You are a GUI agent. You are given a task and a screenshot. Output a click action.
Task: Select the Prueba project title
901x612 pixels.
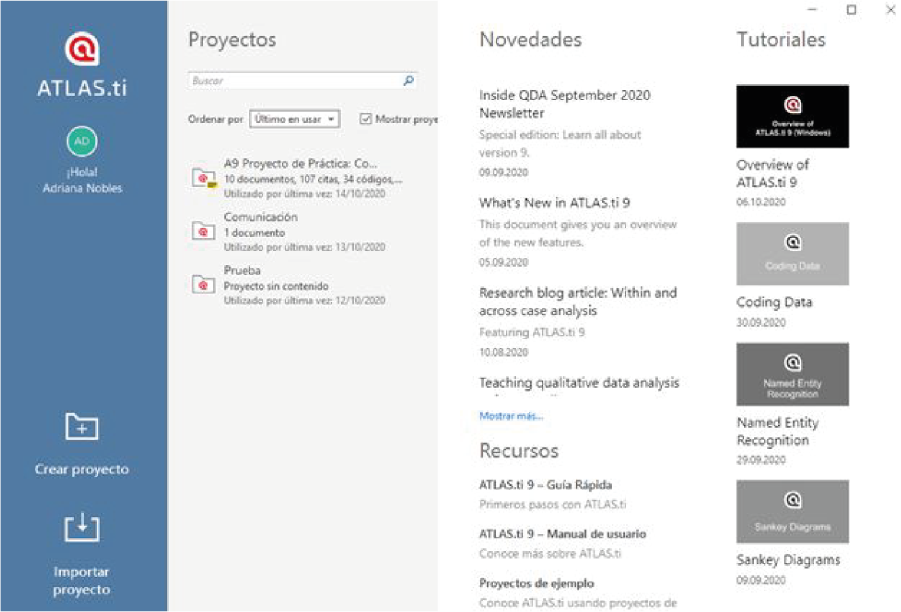242,271
